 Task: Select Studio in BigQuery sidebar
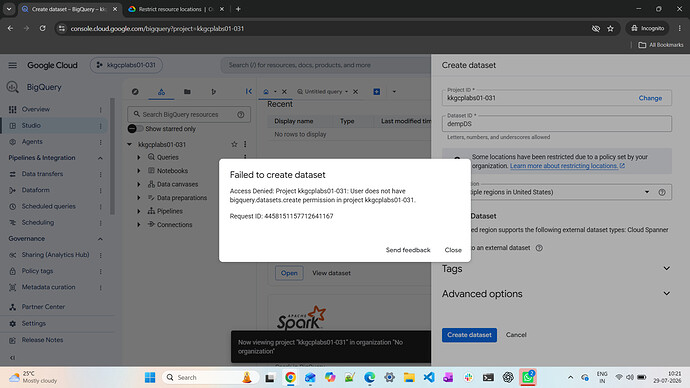point(31,125)
